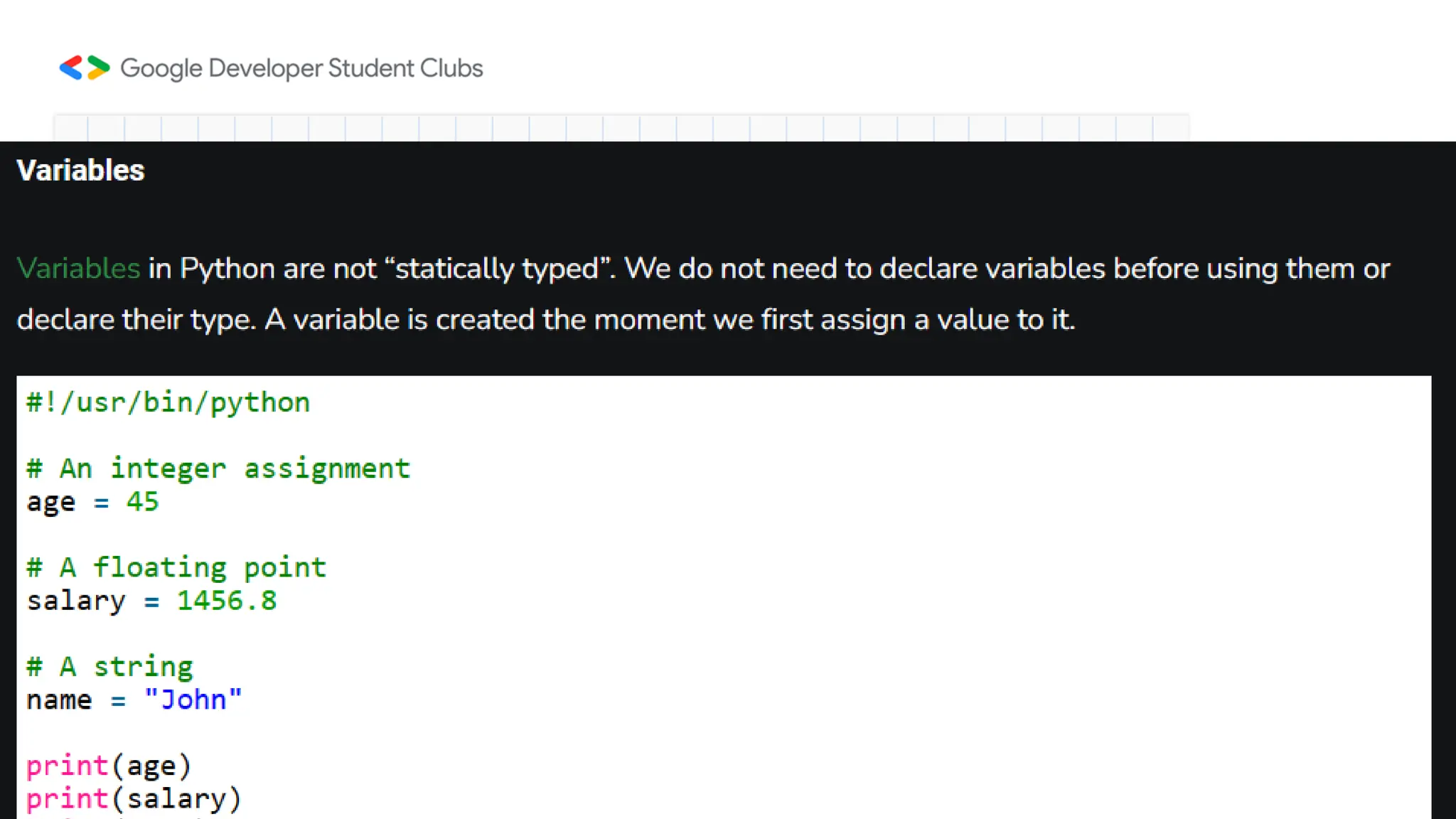
Task: Click the '# A string' comment
Action: click(109, 667)
